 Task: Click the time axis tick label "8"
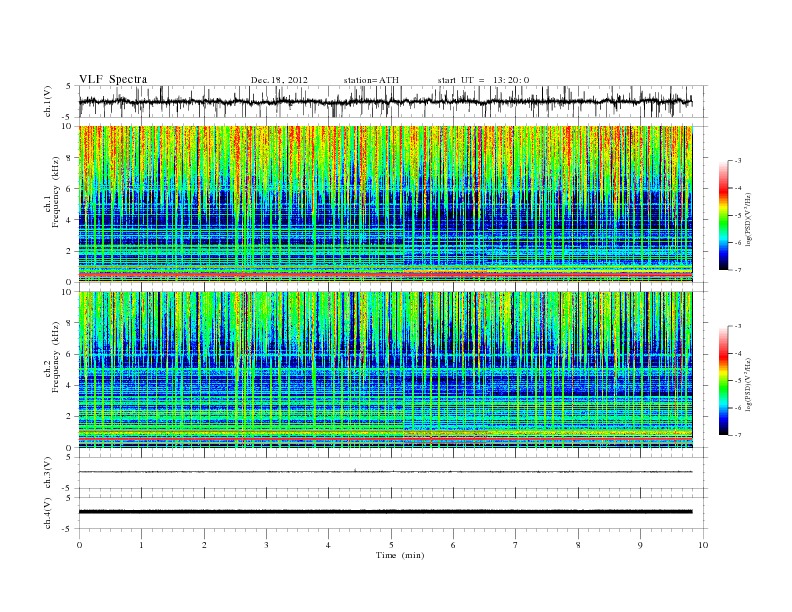pyautogui.click(x=578, y=545)
